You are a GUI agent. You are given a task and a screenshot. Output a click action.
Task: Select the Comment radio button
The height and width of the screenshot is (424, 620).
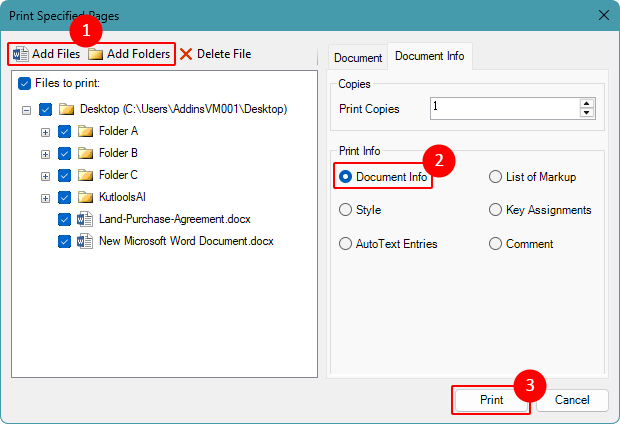tap(495, 244)
